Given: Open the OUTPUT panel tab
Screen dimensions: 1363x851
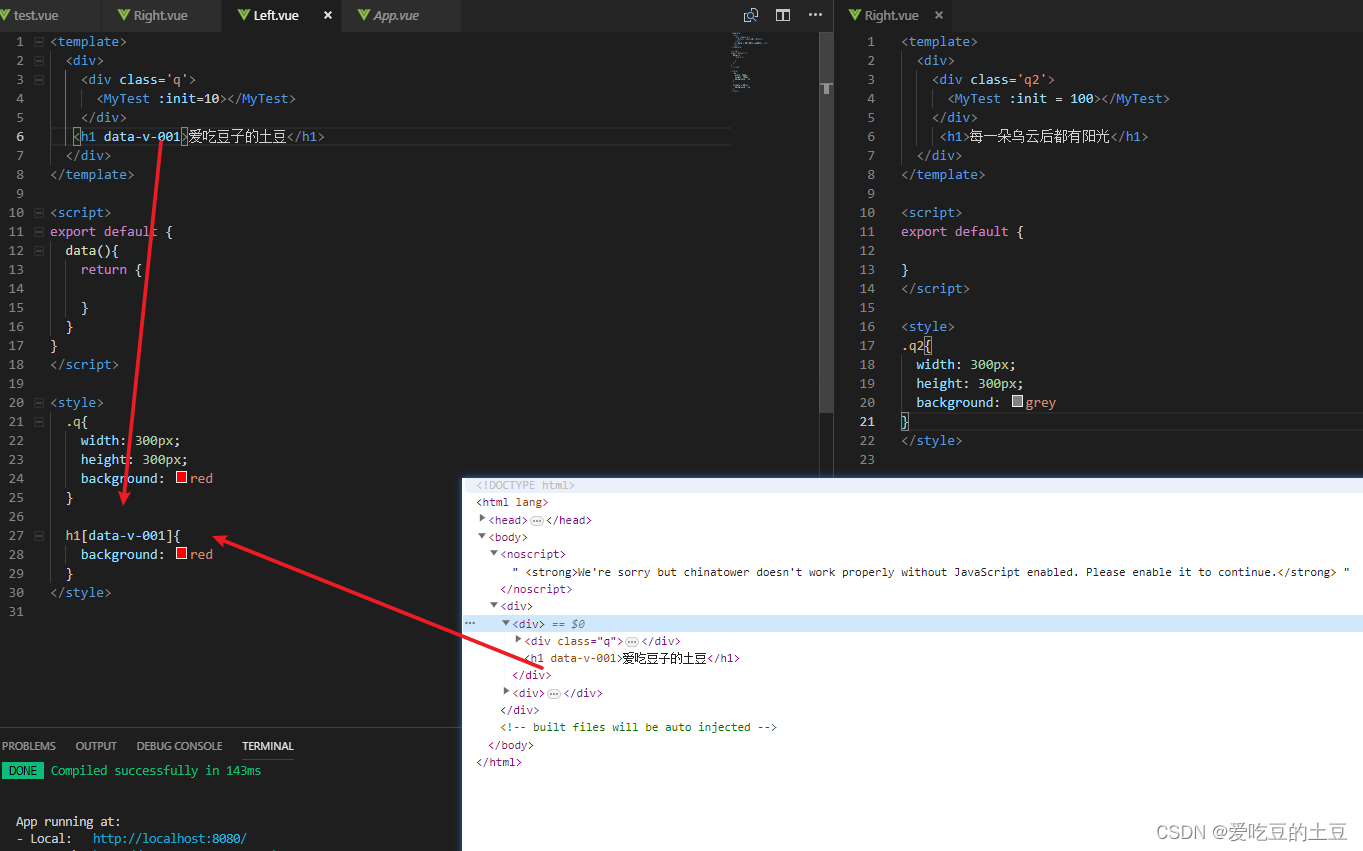Looking at the screenshot, I should click(96, 746).
